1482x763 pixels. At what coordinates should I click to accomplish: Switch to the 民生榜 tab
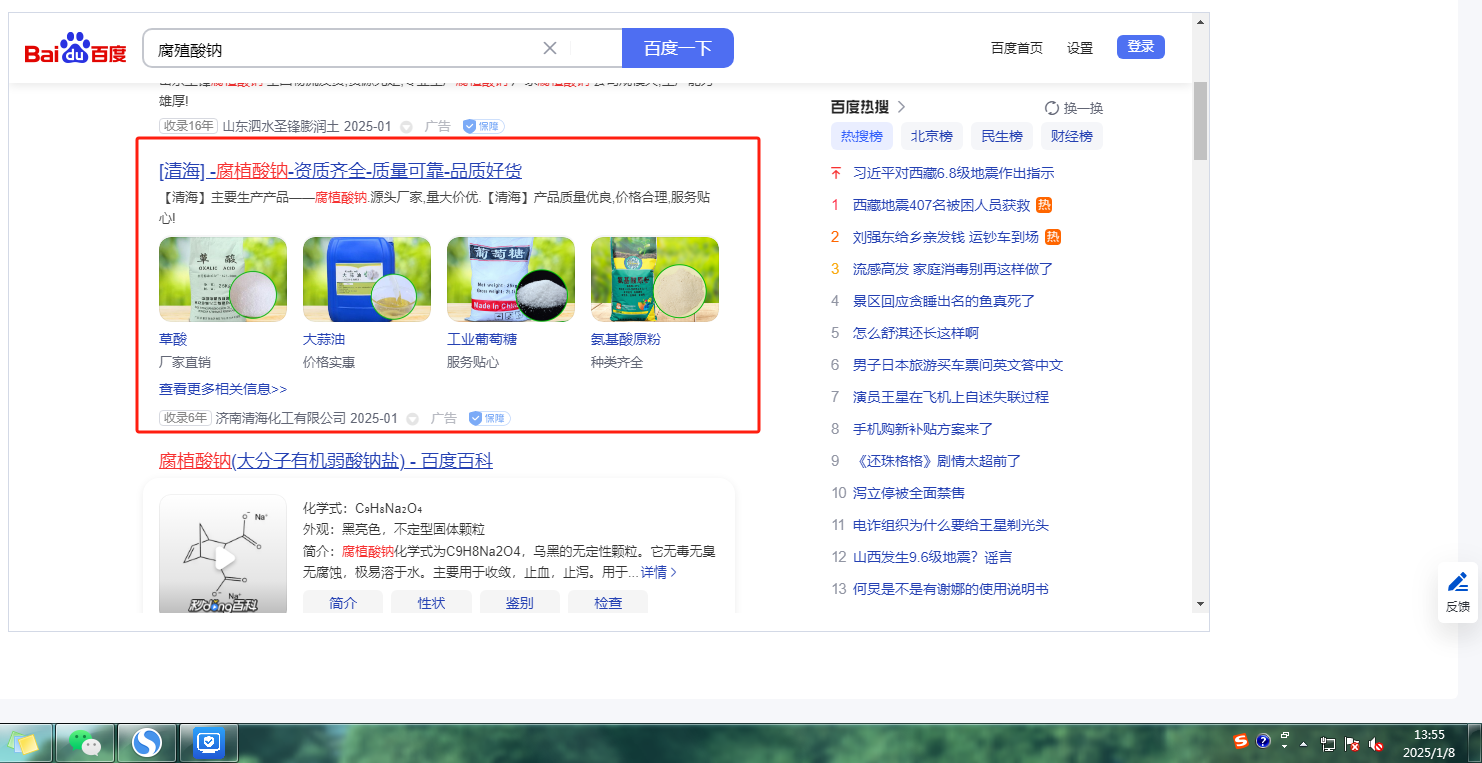(x=1002, y=137)
